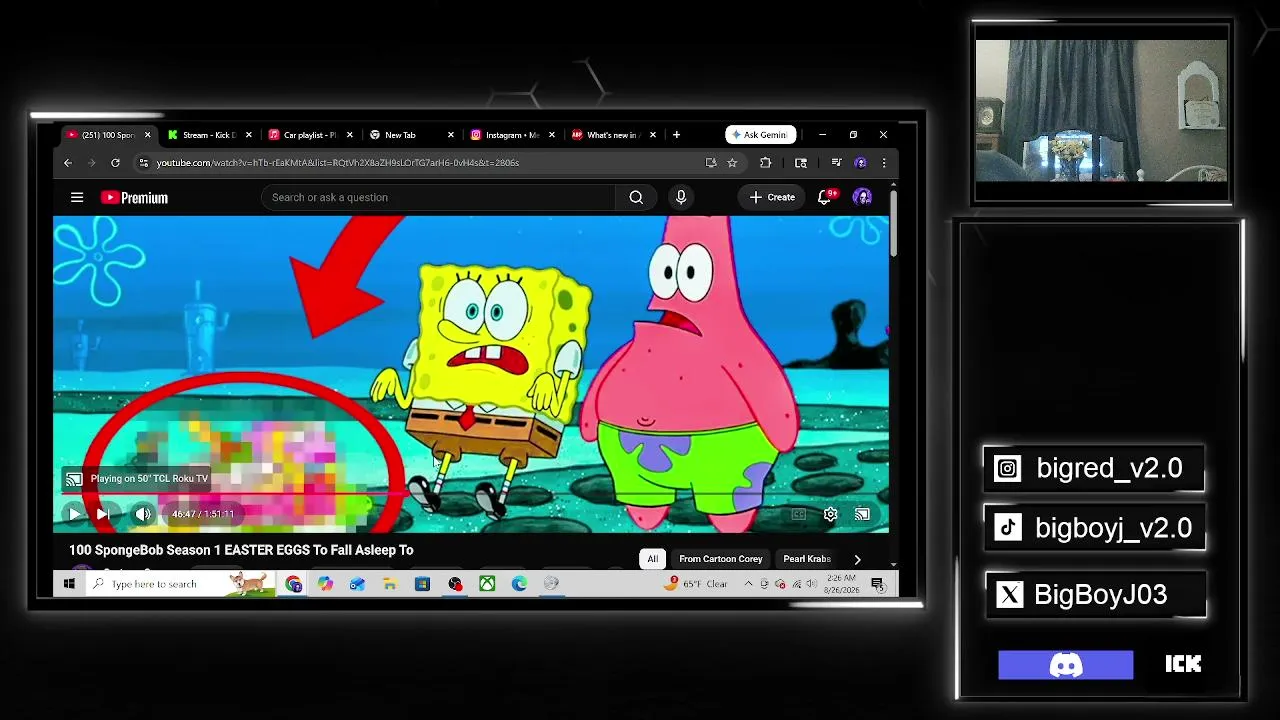Click the YouTube search input field
1280x720 pixels.
point(440,197)
